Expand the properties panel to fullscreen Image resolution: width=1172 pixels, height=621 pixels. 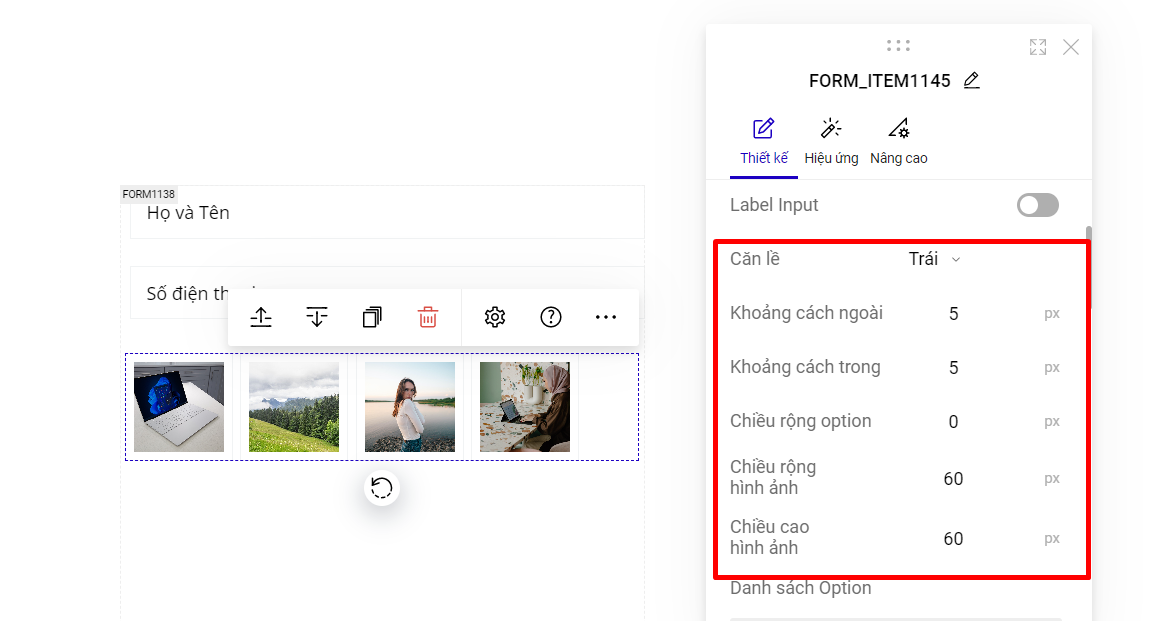[x=1038, y=47]
